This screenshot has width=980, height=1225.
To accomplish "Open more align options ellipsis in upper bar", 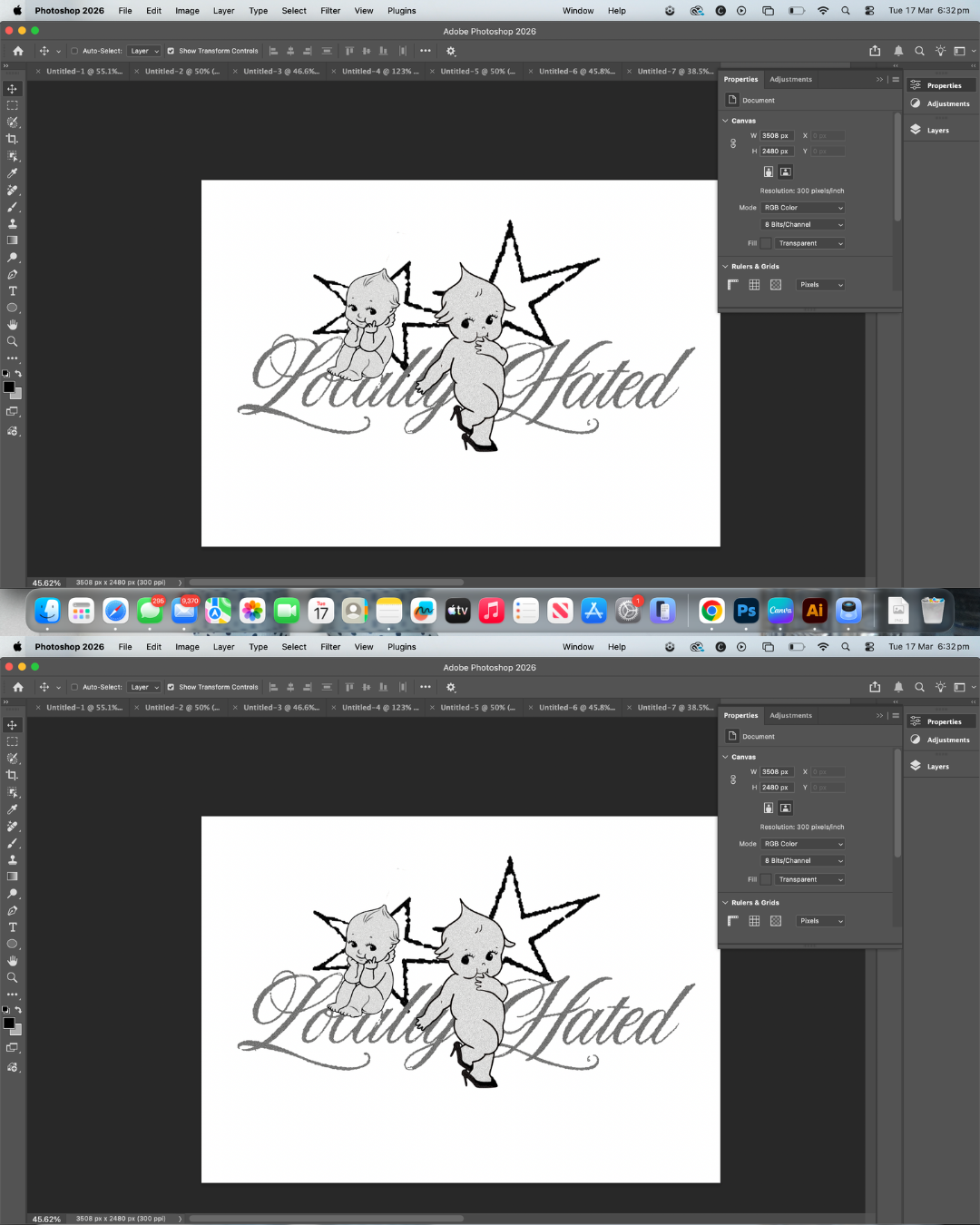I will coord(426,51).
